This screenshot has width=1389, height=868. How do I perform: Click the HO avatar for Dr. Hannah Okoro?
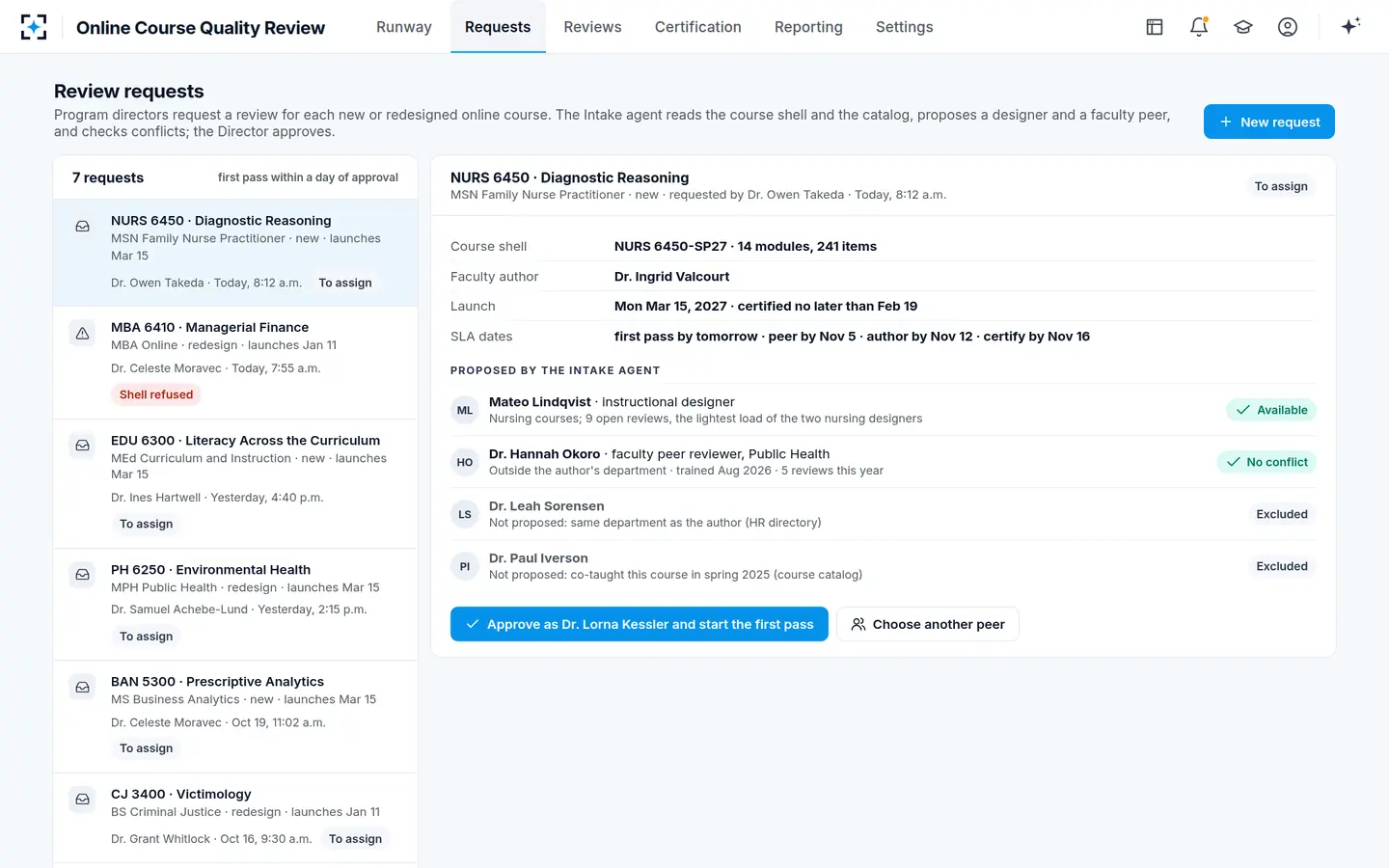point(465,462)
